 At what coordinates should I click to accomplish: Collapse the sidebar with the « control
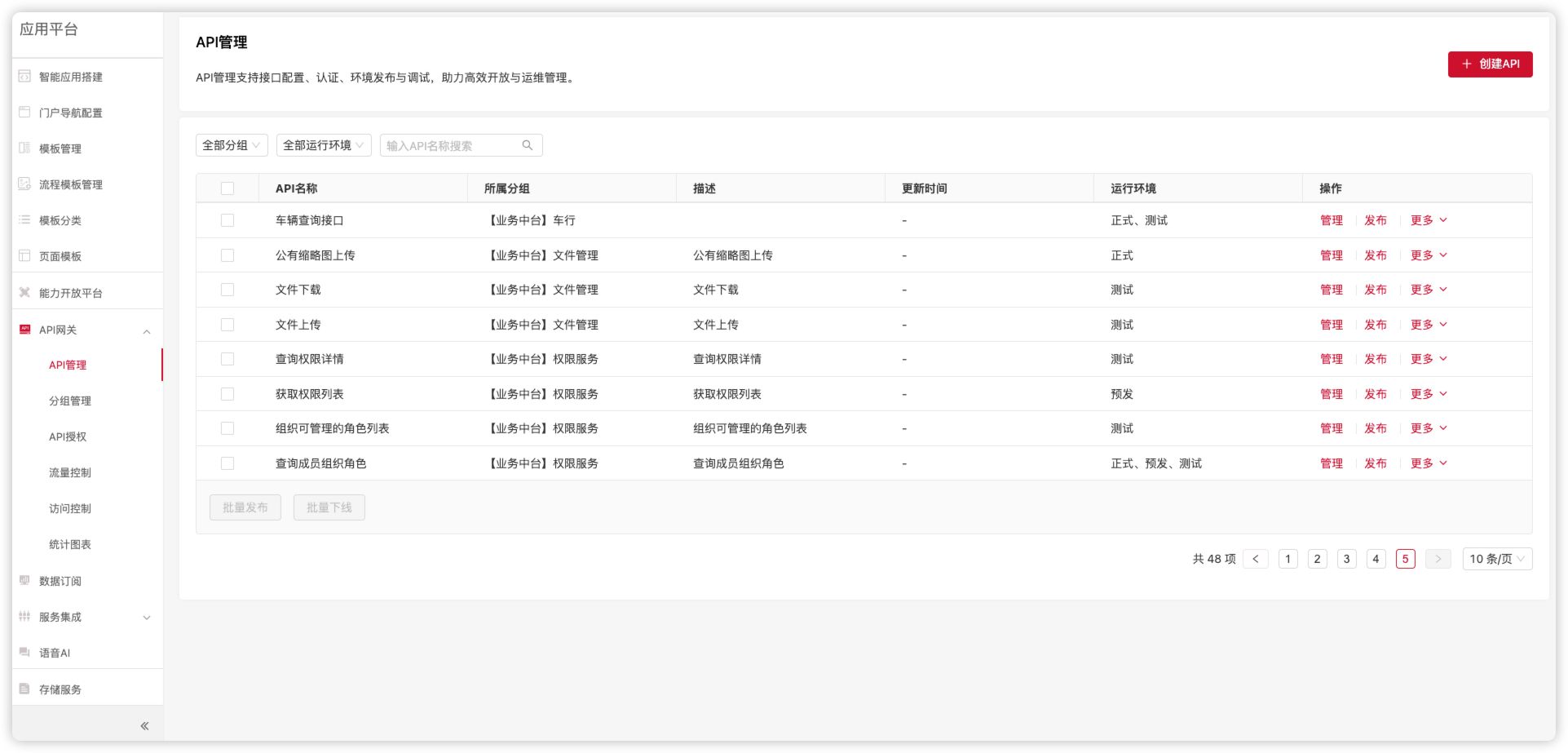point(144,724)
